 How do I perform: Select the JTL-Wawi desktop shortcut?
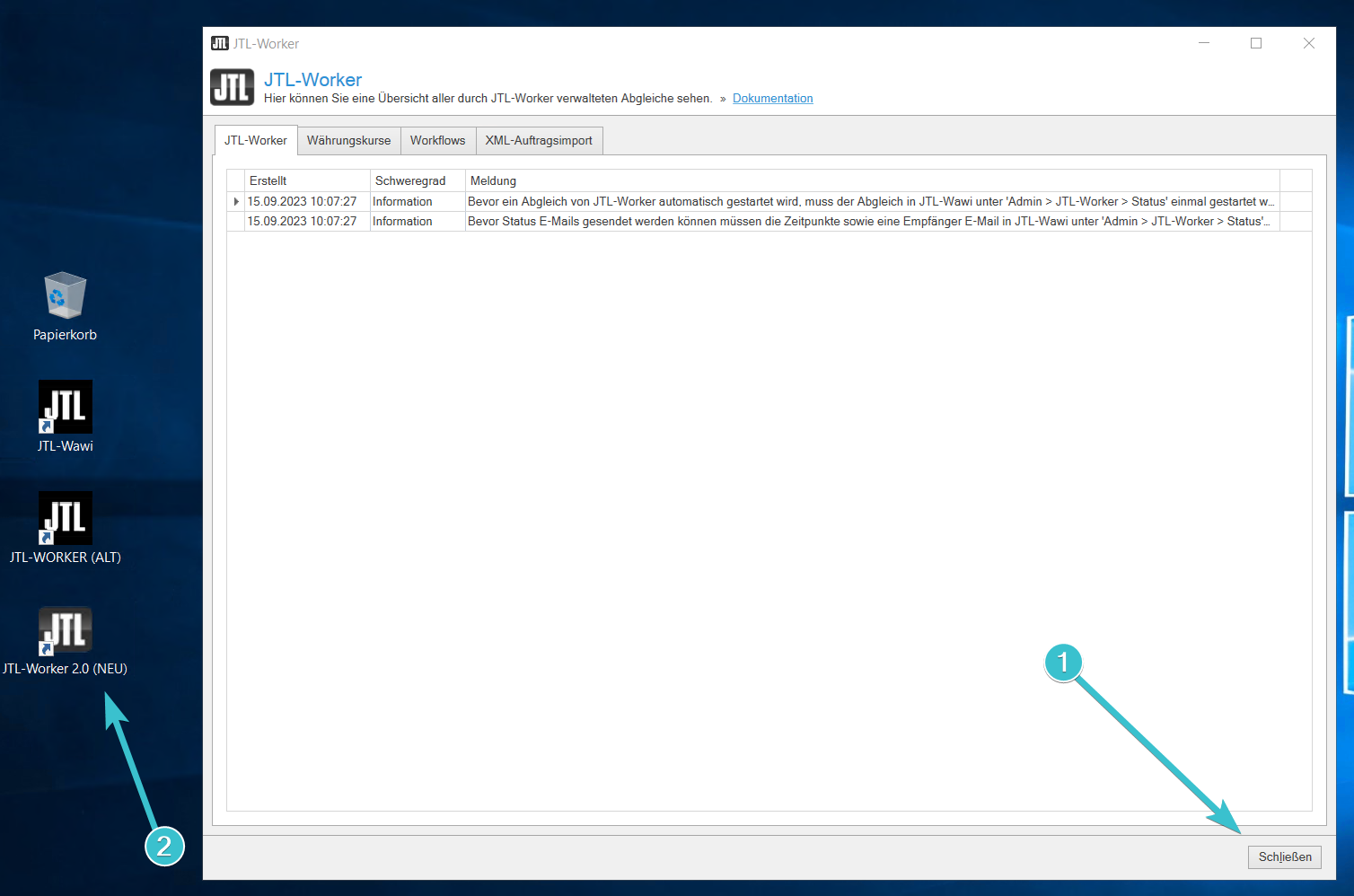coord(65,416)
